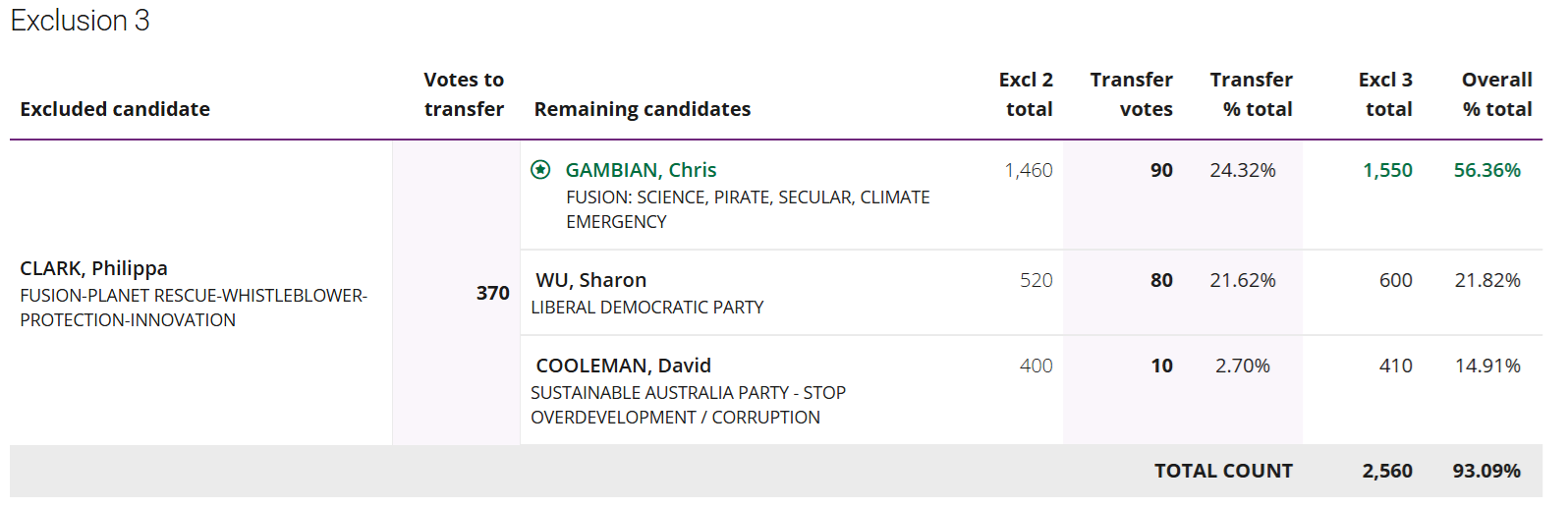Image resolution: width=1568 pixels, height=508 pixels.
Task: Click the Excl 2 total column header
Action: click(1027, 94)
